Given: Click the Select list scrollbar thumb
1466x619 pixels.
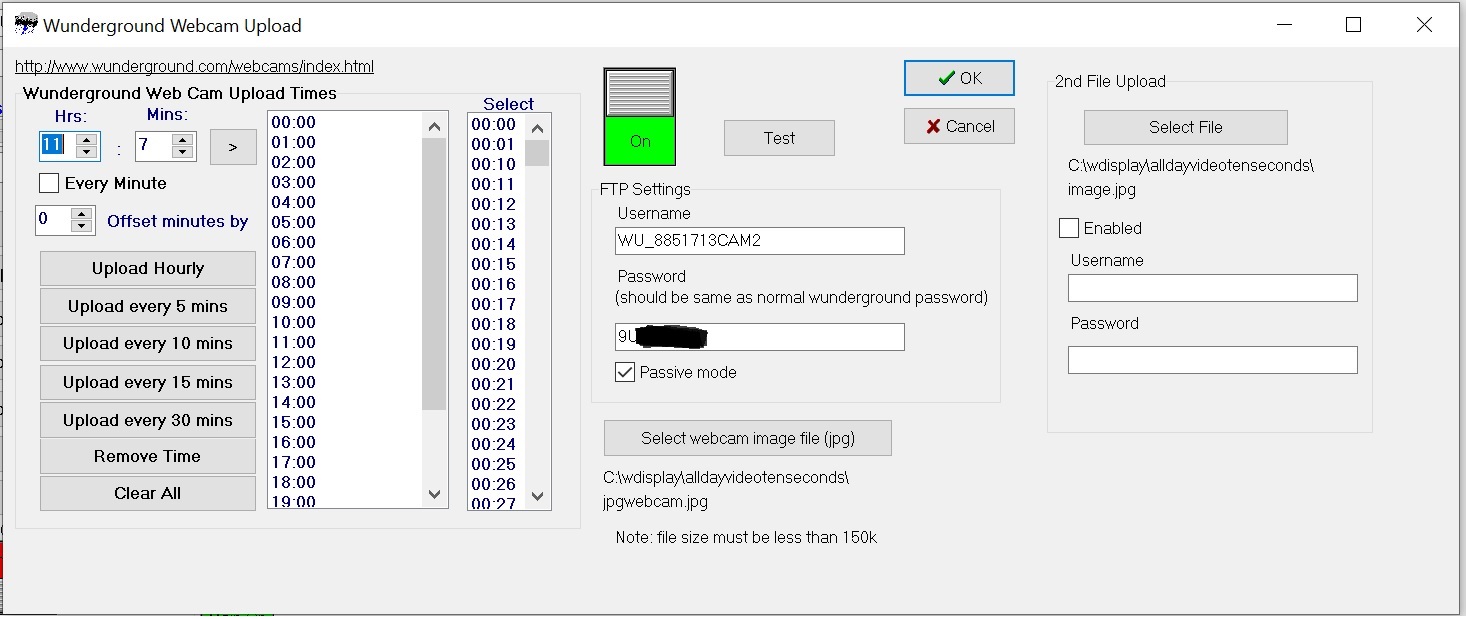Looking at the screenshot, I should point(537,153).
